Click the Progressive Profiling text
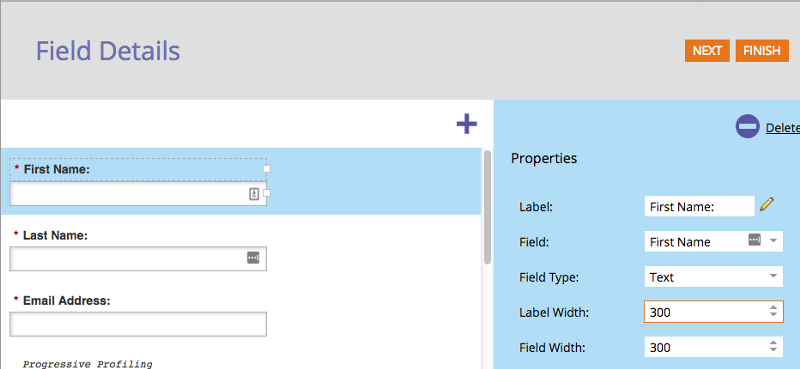Image resolution: width=800 pixels, height=369 pixels. point(88,364)
